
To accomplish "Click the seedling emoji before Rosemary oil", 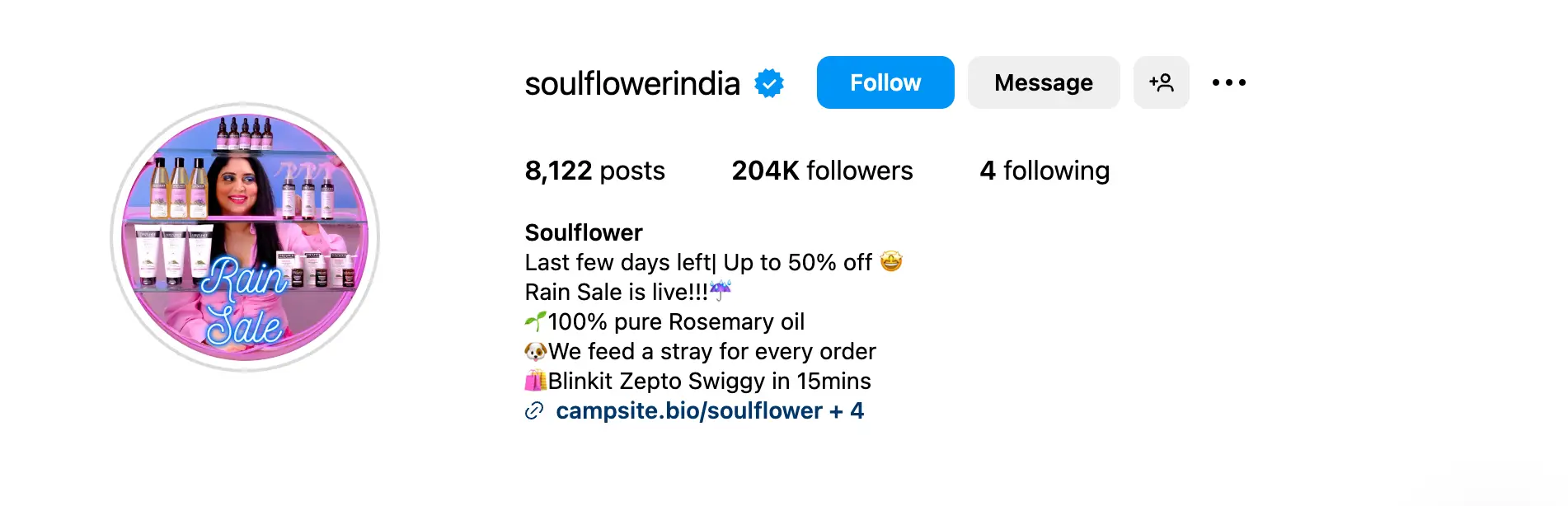I will [536, 321].
